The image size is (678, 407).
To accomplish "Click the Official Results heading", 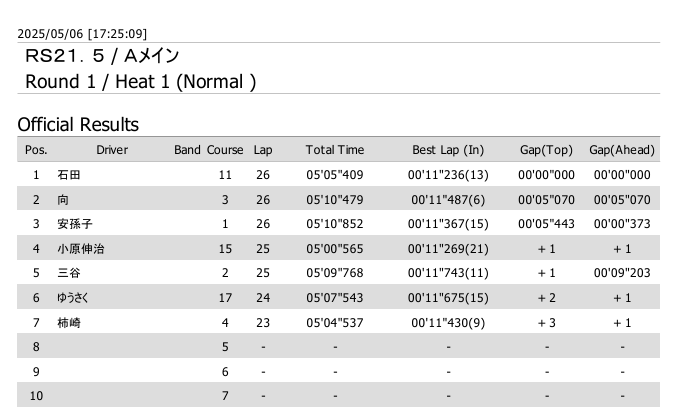I will coord(78,125).
